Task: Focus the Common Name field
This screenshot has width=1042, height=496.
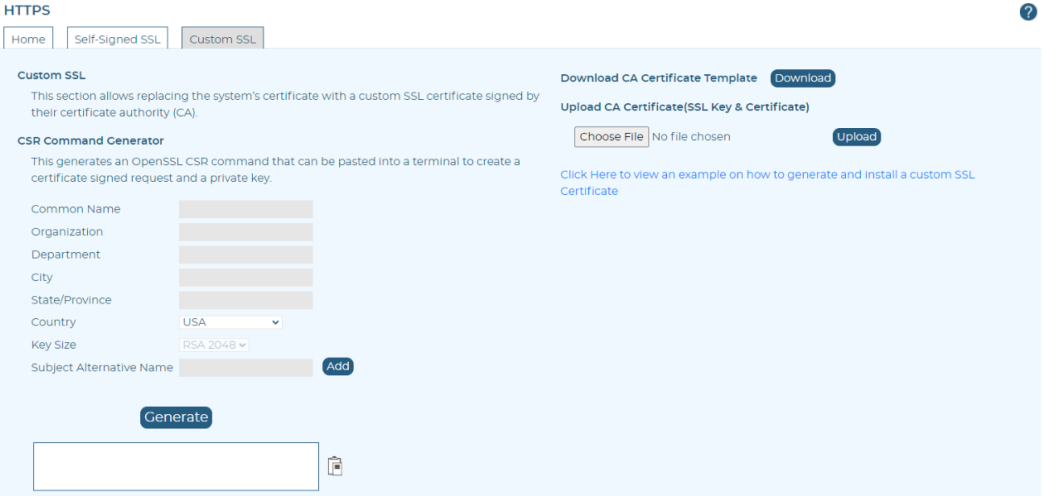Action: point(245,209)
